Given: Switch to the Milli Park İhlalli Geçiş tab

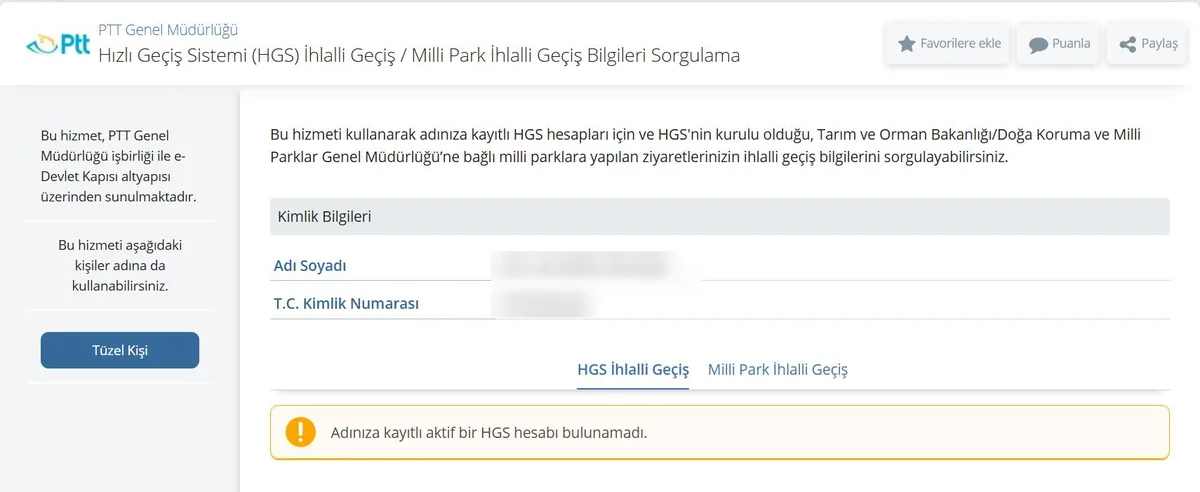Looking at the screenshot, I should (778, 370).
